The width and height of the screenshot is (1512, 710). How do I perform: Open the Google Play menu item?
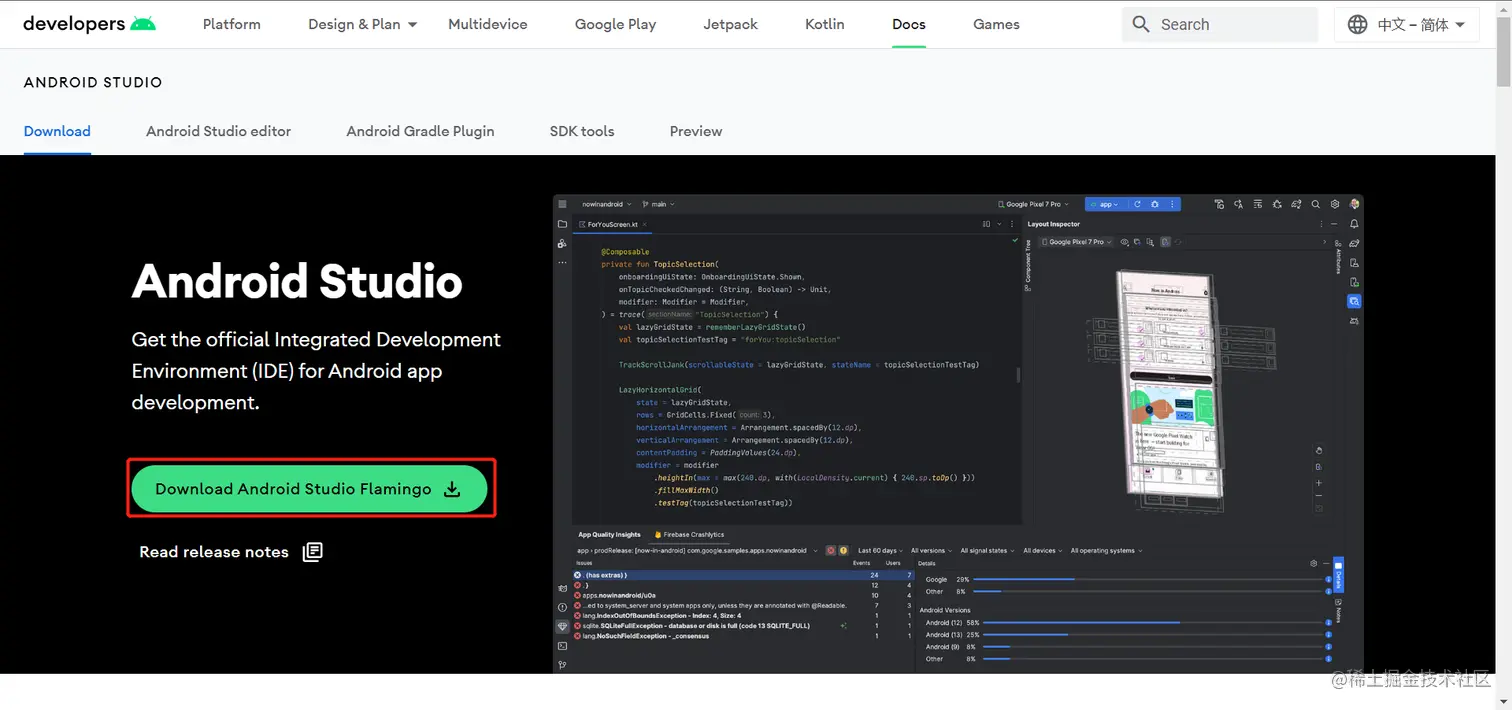click(x=615, y=24)
